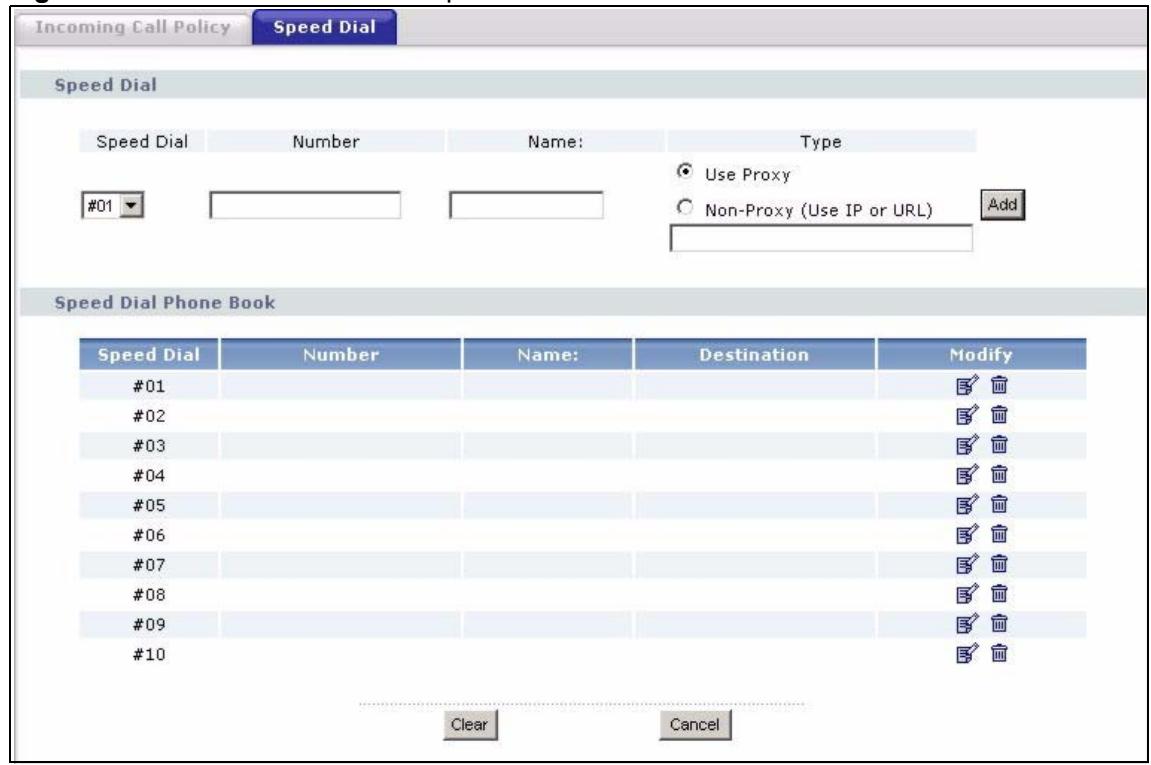Focus the Number input field
Image resolution: width=1151 pixels, height=765 pixels.
(305, 206)
